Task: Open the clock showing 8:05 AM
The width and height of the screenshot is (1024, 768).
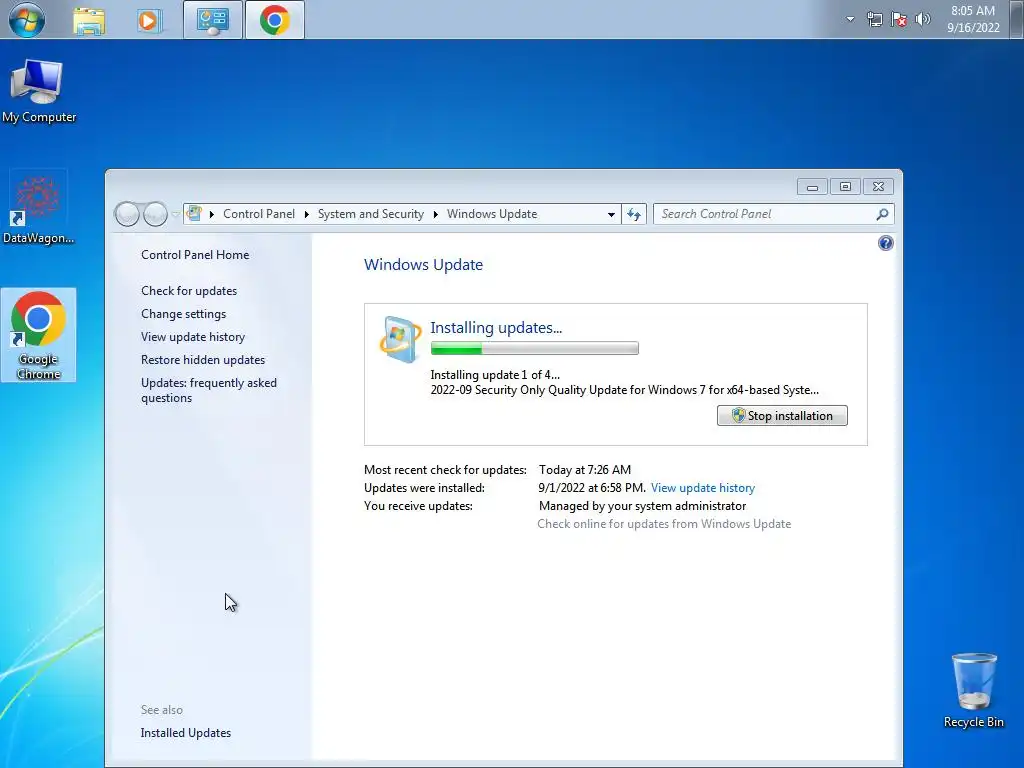Action: point(973,19)
